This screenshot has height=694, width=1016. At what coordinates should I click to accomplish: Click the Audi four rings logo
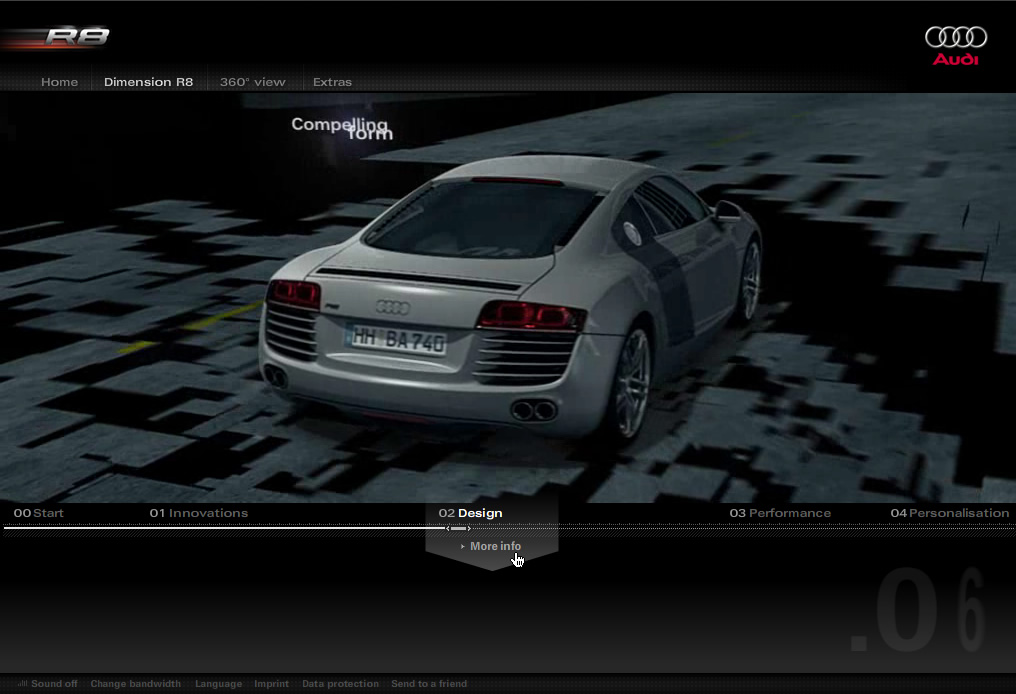pos(956,37)
